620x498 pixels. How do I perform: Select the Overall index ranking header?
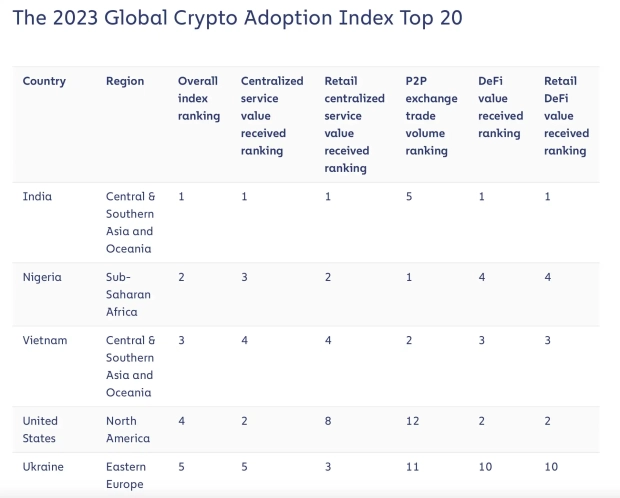pos(199,98)
